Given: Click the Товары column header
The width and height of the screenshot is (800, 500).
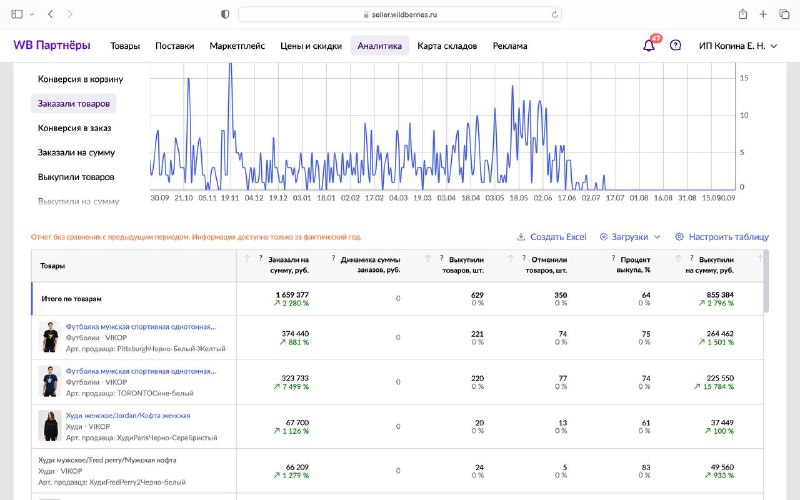Looking at the screenshot, I should pyautogui.click(x=52, y=266).
